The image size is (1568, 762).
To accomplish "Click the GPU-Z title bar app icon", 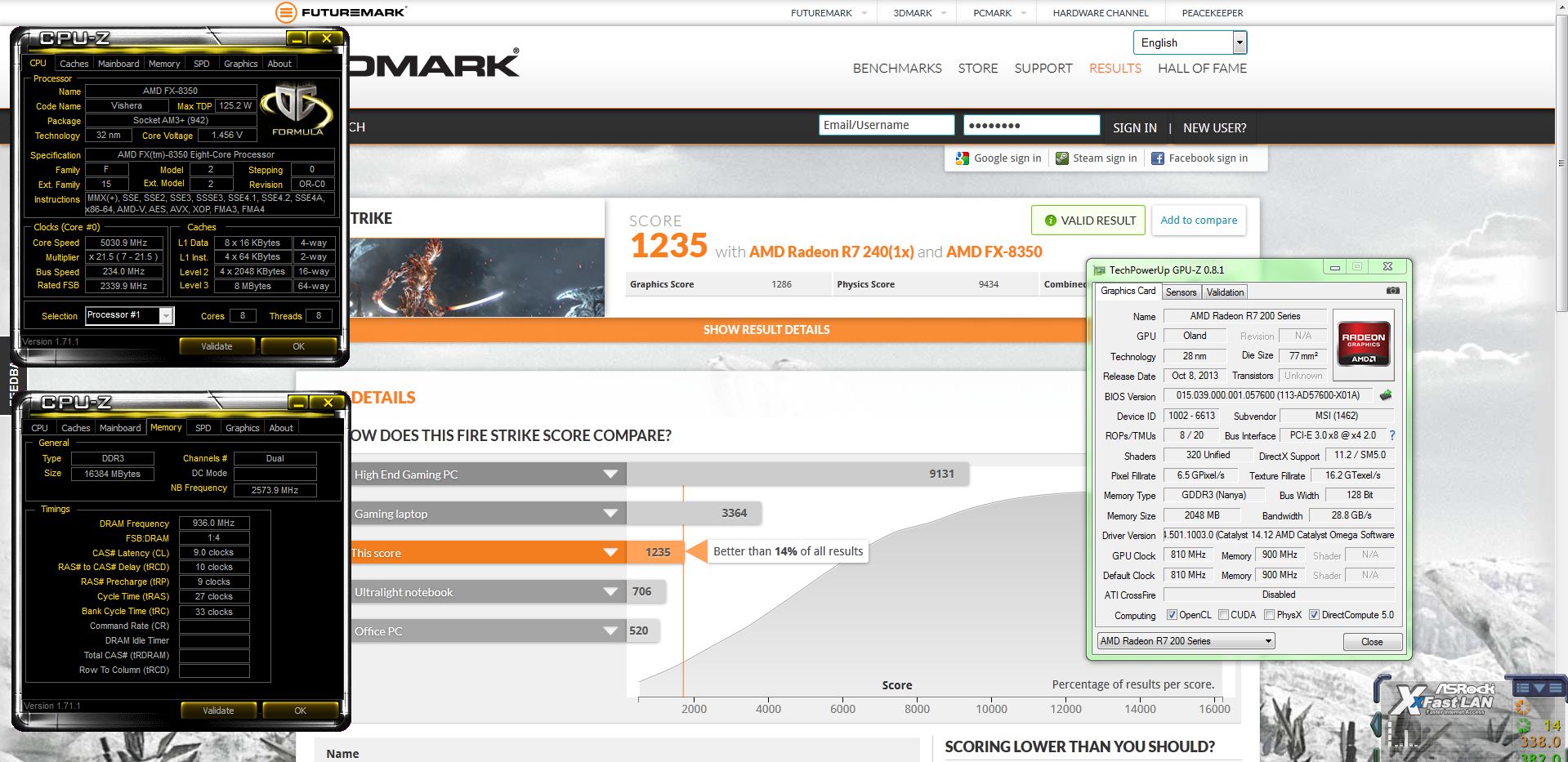I will click(1099, 270).
